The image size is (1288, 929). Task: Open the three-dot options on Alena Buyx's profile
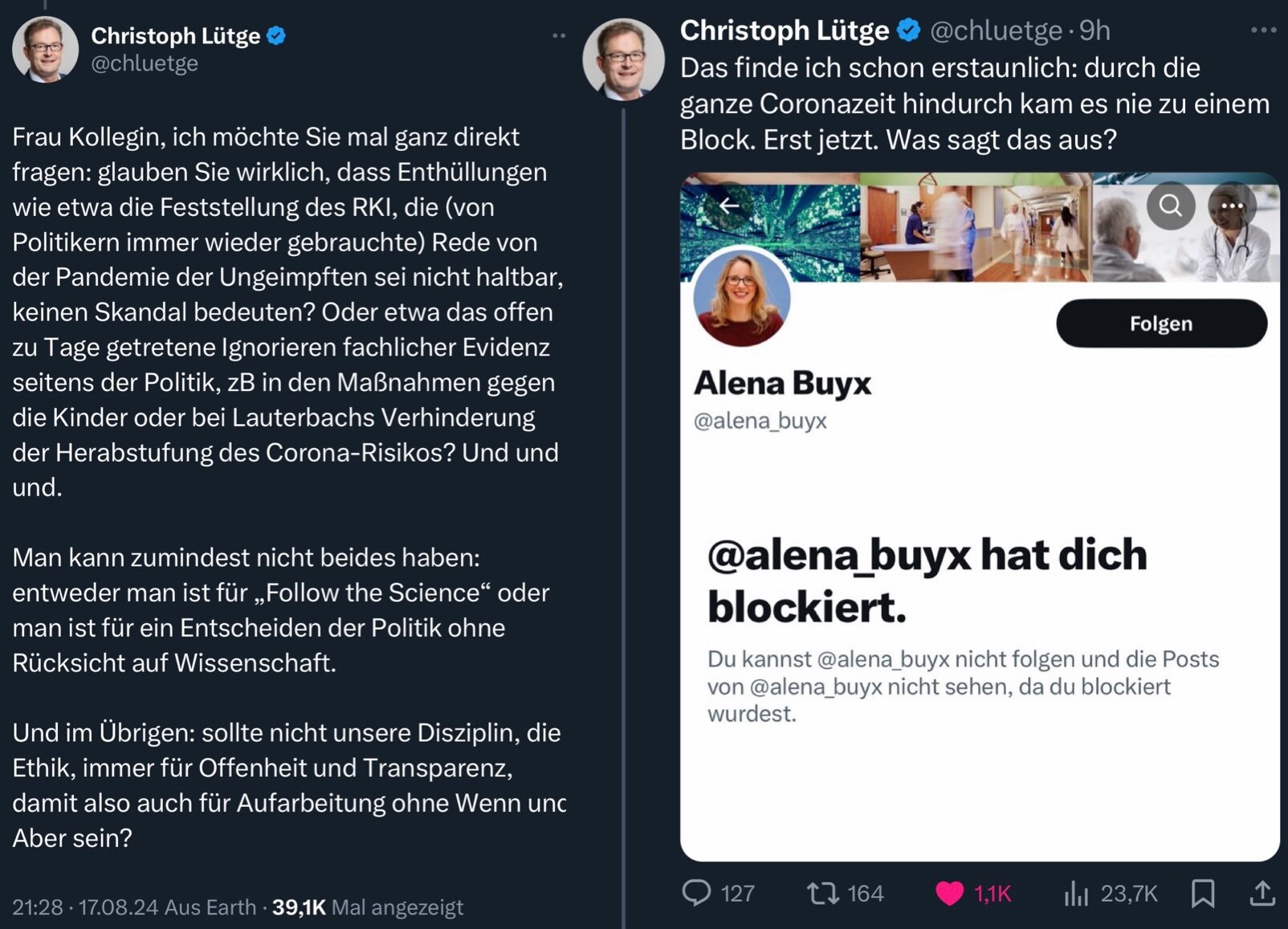click(1232, 207)
